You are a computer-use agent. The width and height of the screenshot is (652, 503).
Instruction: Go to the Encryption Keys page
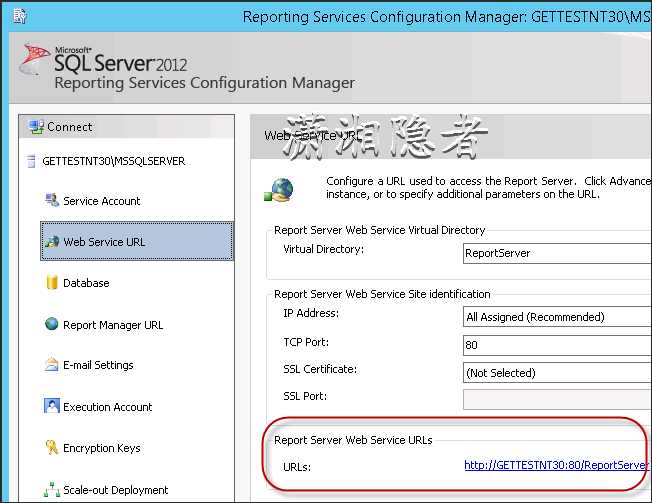[101, 448]
